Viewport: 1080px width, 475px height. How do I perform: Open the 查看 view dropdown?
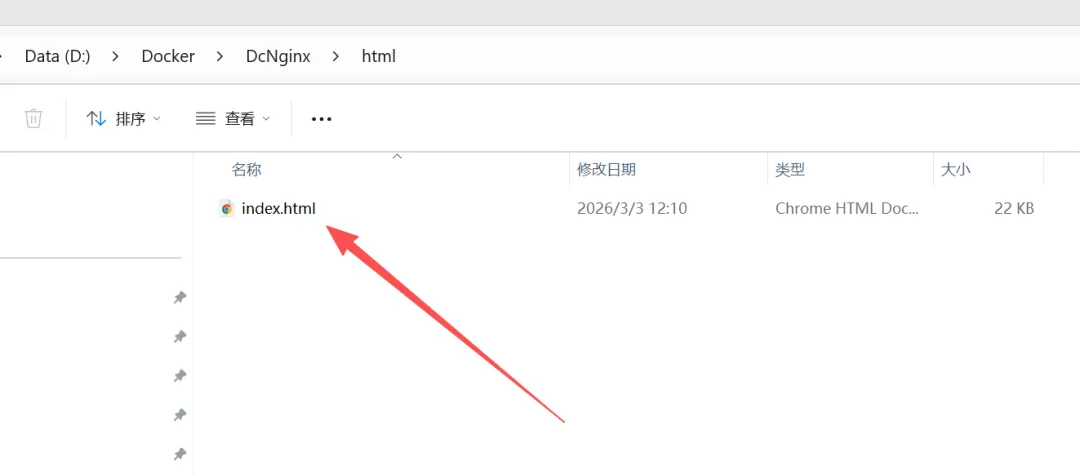tap(233, 118)
